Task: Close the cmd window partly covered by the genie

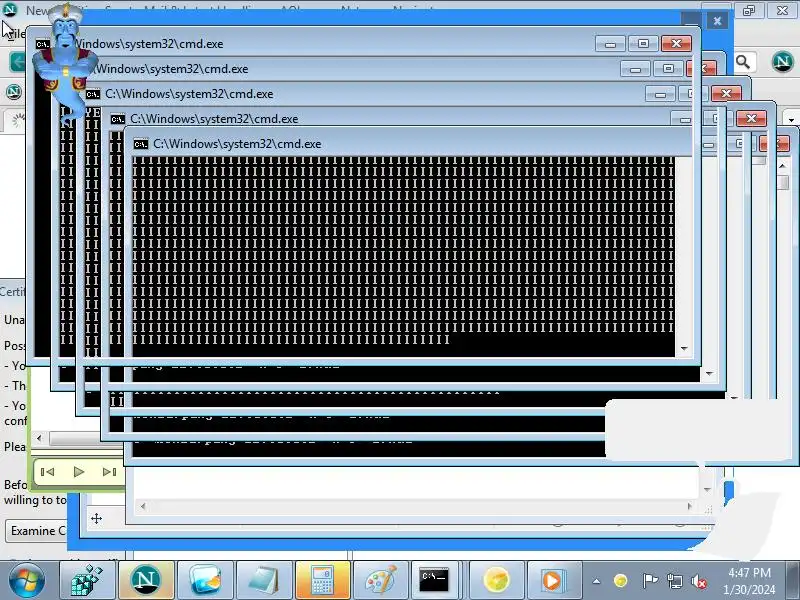Action: [x=677, y=44]
